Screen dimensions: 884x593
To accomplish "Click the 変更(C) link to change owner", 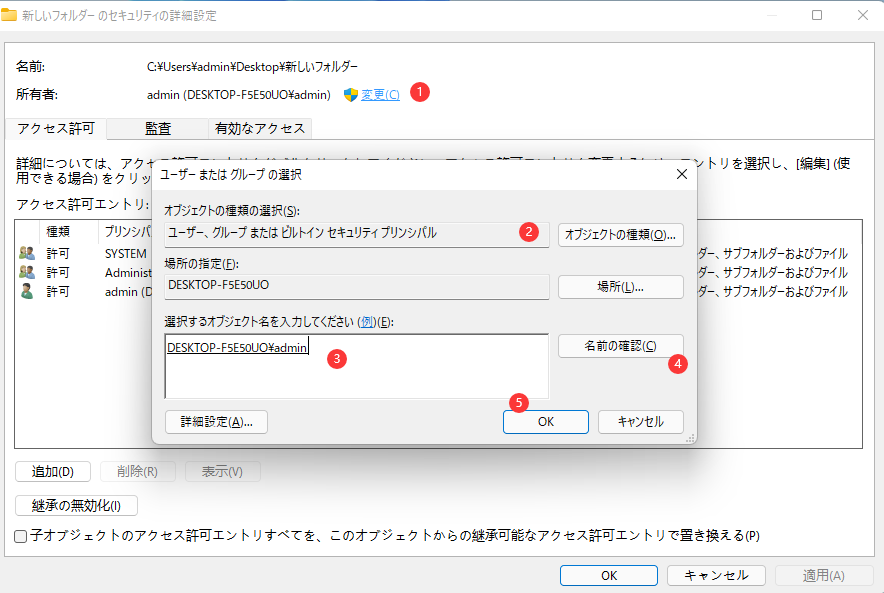I will (378, 92).
